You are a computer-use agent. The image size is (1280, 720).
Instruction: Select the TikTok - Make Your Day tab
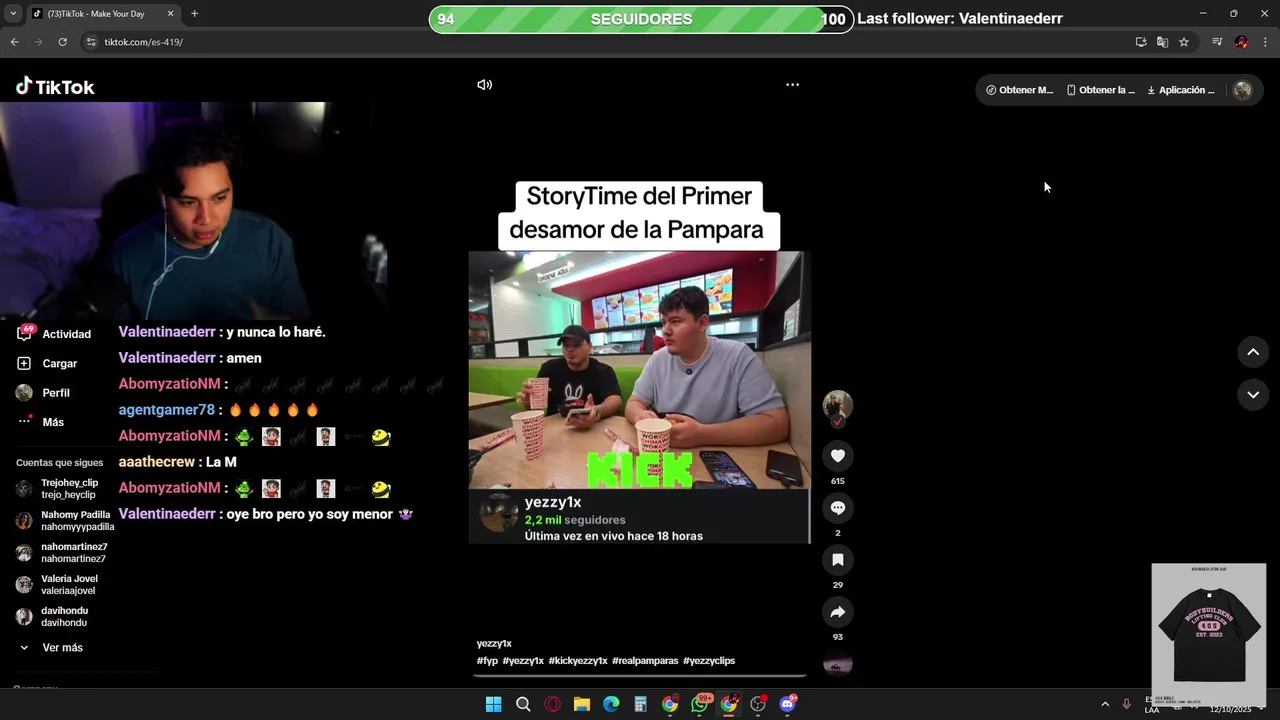pos(103,14)
